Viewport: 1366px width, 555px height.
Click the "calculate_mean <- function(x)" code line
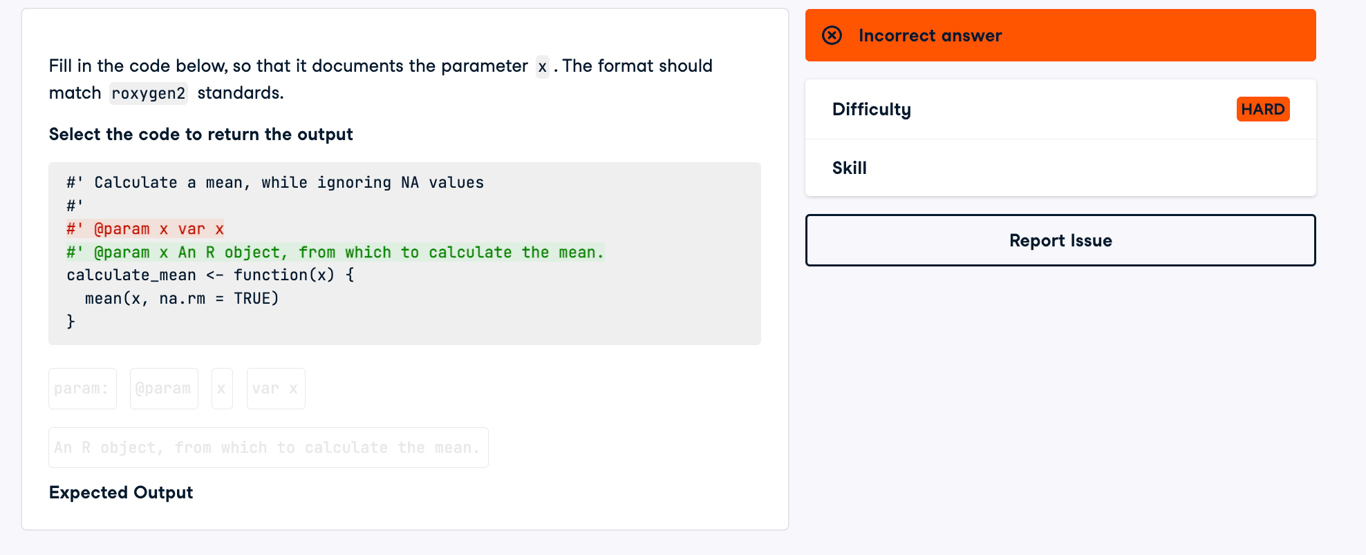point(211,275)
